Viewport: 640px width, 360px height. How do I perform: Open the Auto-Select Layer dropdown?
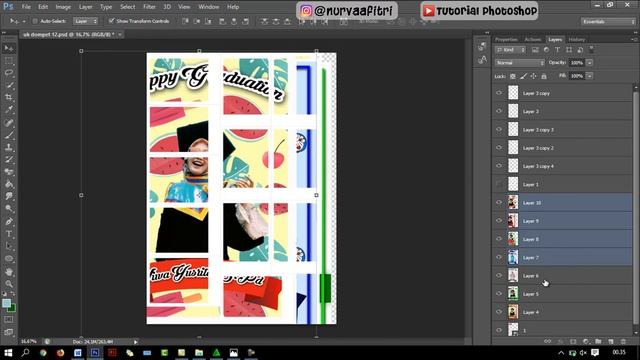86,21
